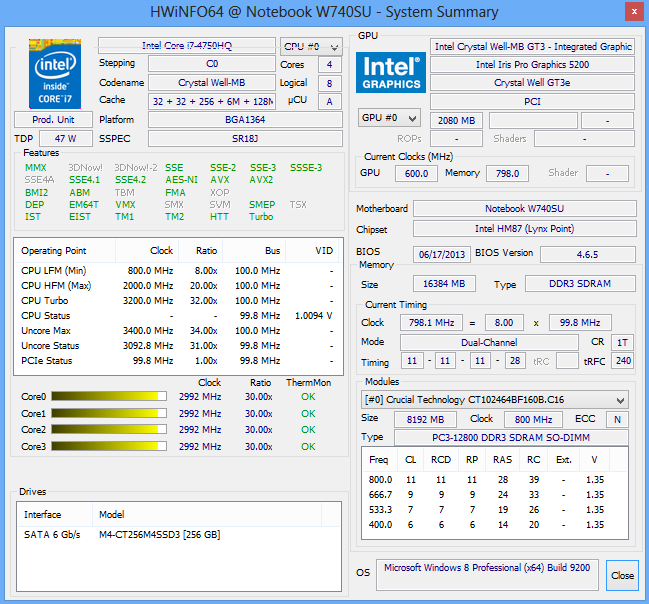This screenshot has width=649, height=604.
Task: Click the module size 8192 MB field
Action: click(425, 419)
